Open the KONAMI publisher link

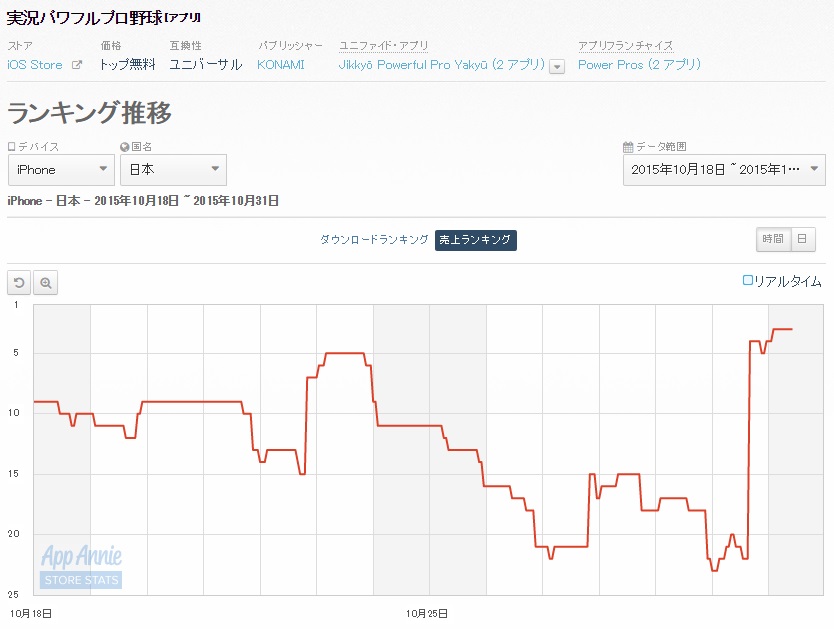tap(281, 65)
